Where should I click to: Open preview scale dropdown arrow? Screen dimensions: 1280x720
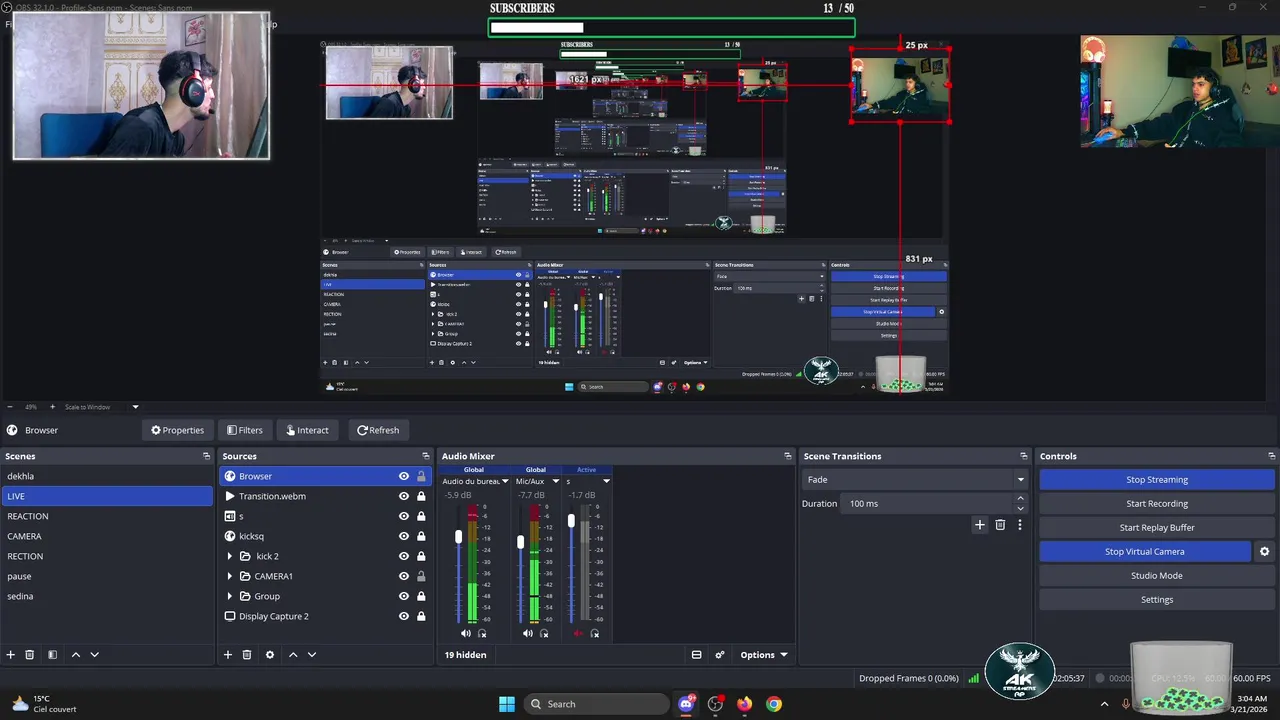tap(135, 407)
